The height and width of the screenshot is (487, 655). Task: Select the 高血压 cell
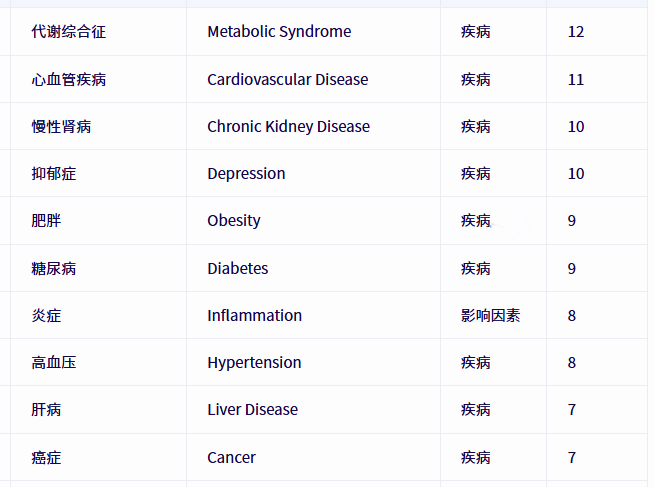[54, 363]
